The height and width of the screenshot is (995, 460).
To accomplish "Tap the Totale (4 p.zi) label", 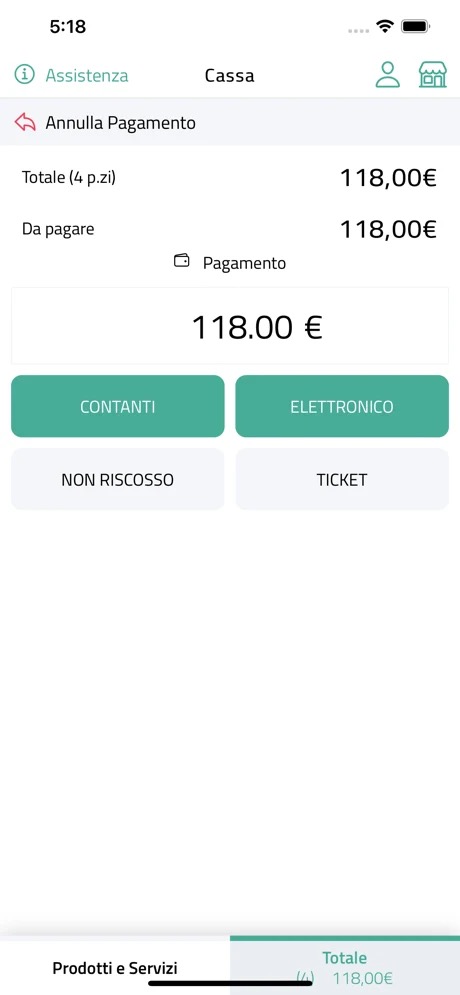I will coord(69,177).
